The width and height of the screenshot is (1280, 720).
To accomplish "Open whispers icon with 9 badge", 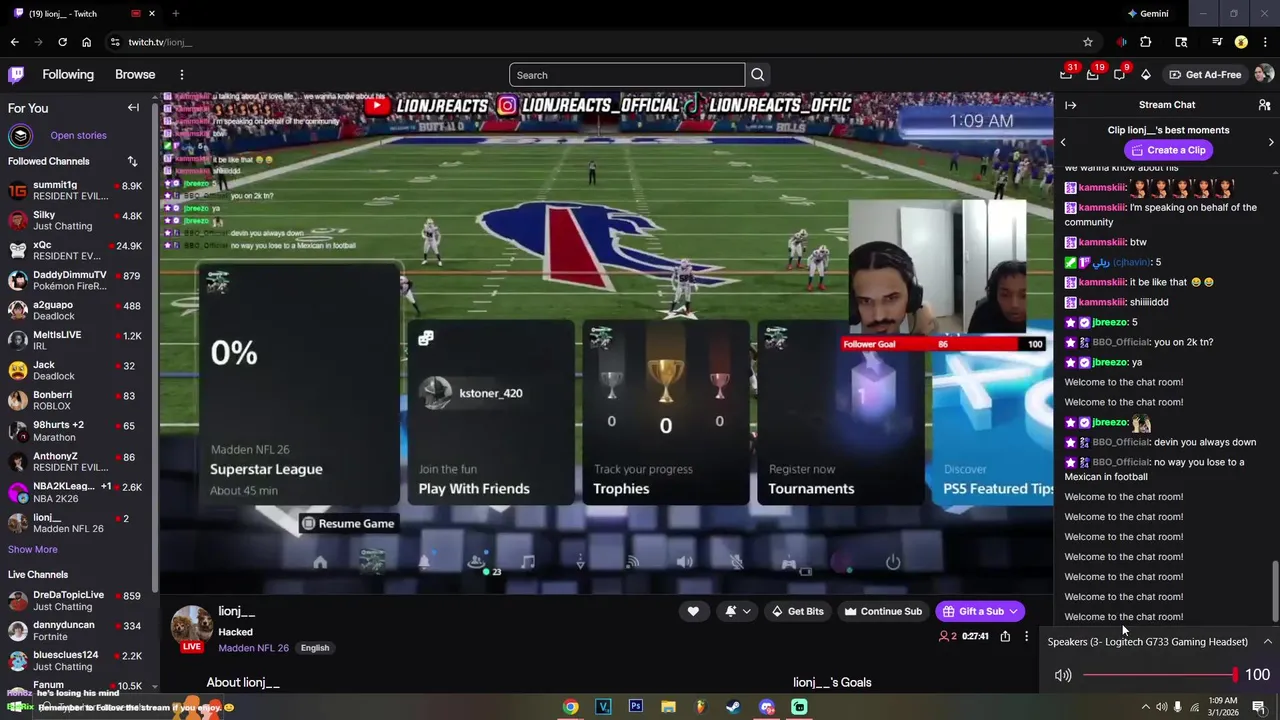I will 1120,74.
